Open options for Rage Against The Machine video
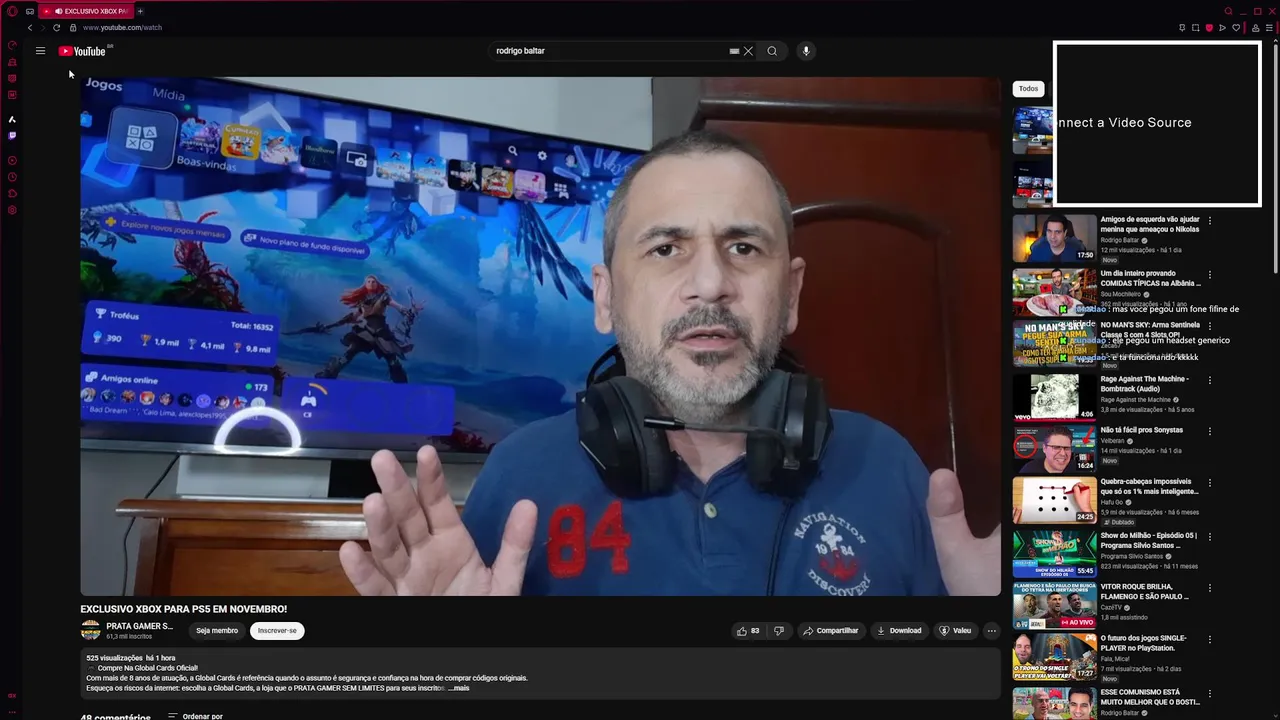Image resolution: width=1280 pixels, height=720 pixels. pos(1210,381)
